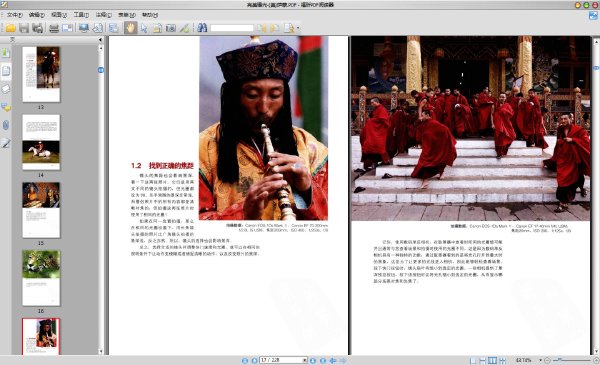
Task: Click the next view grey arrow
Action: [x=343, y=360]
